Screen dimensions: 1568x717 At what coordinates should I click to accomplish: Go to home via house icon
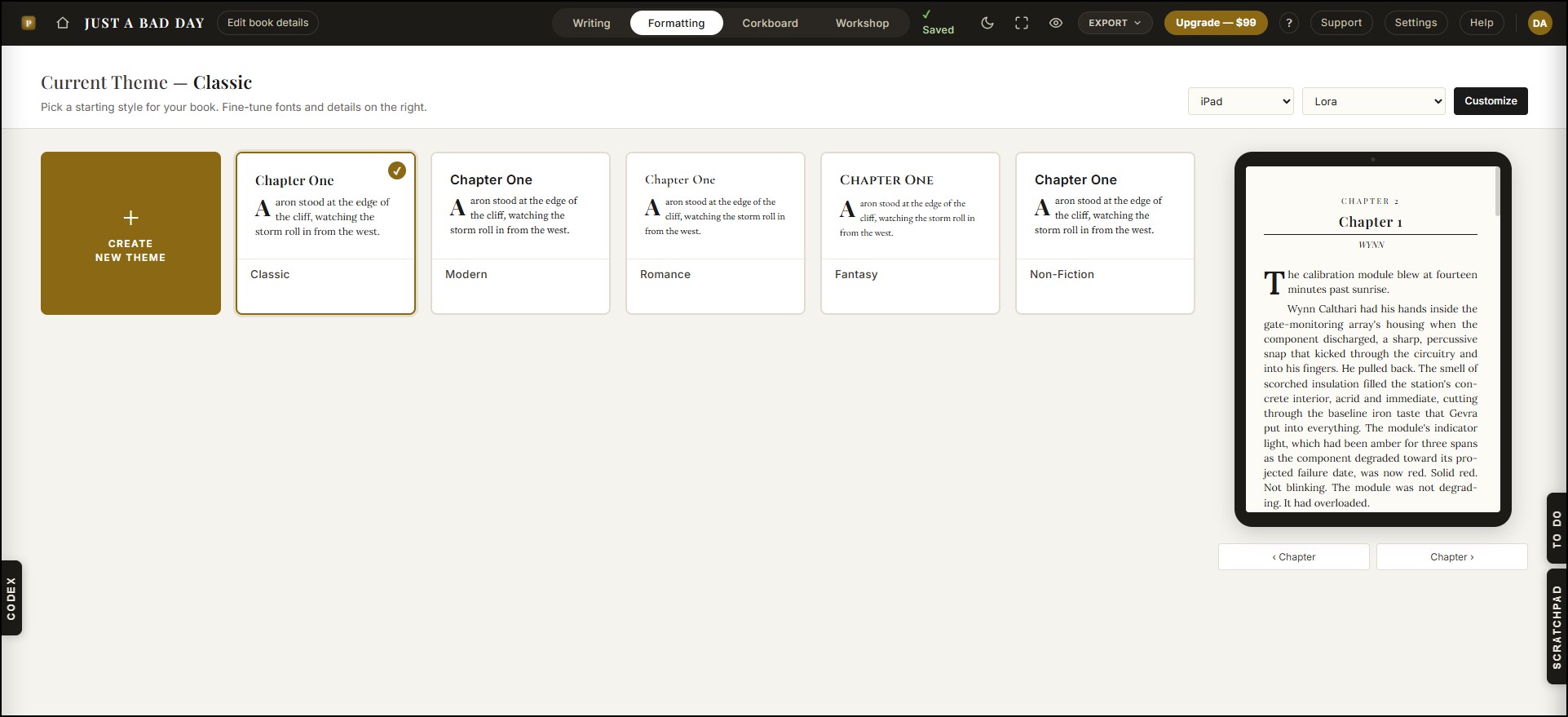coord(63,23)
